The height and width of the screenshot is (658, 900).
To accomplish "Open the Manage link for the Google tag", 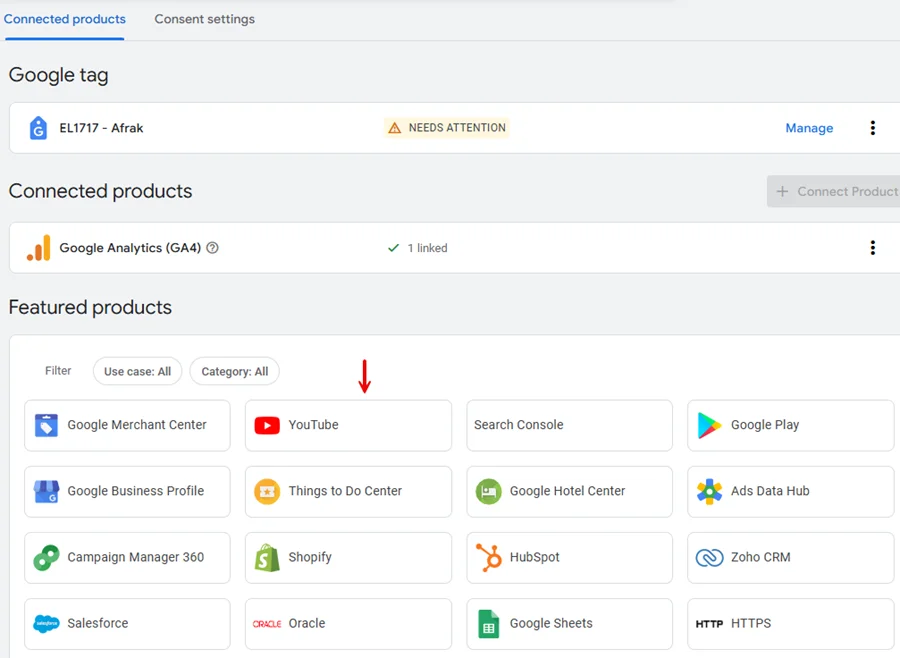I will click(x=809, y=128).
